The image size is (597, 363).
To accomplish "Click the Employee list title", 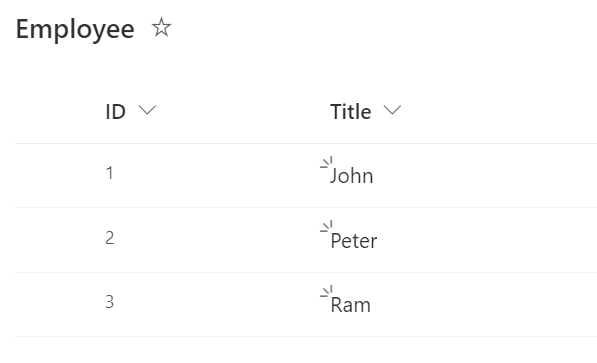I will coord(75,29).
